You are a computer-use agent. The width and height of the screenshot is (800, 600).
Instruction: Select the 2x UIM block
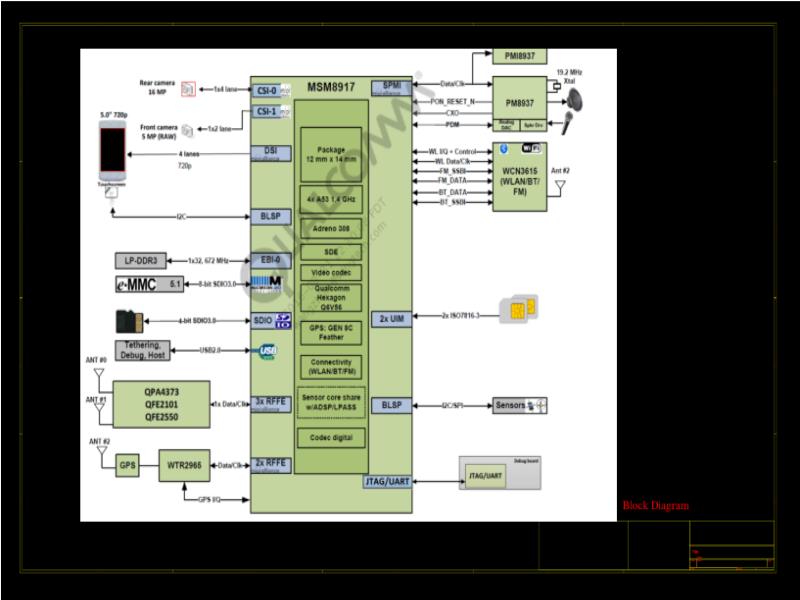coord(391,319)
